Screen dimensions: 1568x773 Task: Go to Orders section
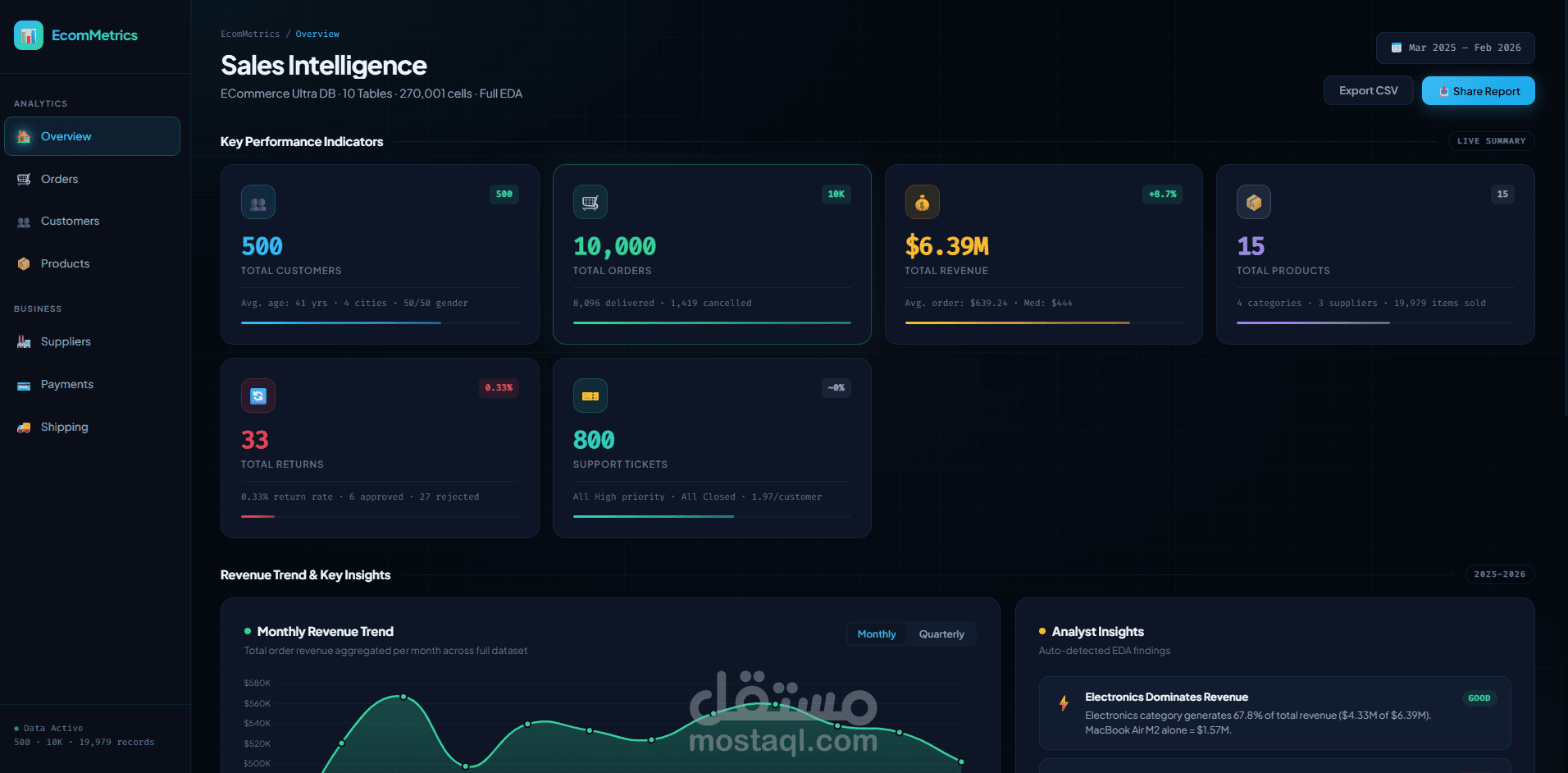(92, 179)
